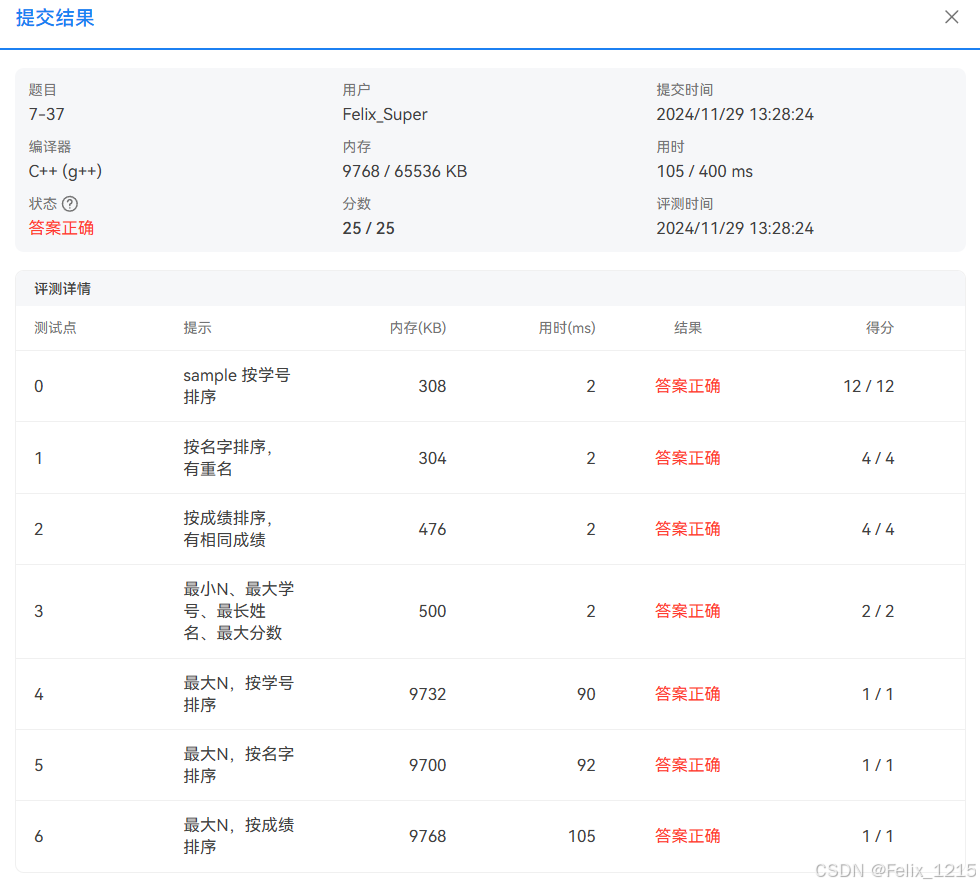This screenshot has height=888, width=980.
Task: Click the close X icon on the dialog
Action: point(951,17)
